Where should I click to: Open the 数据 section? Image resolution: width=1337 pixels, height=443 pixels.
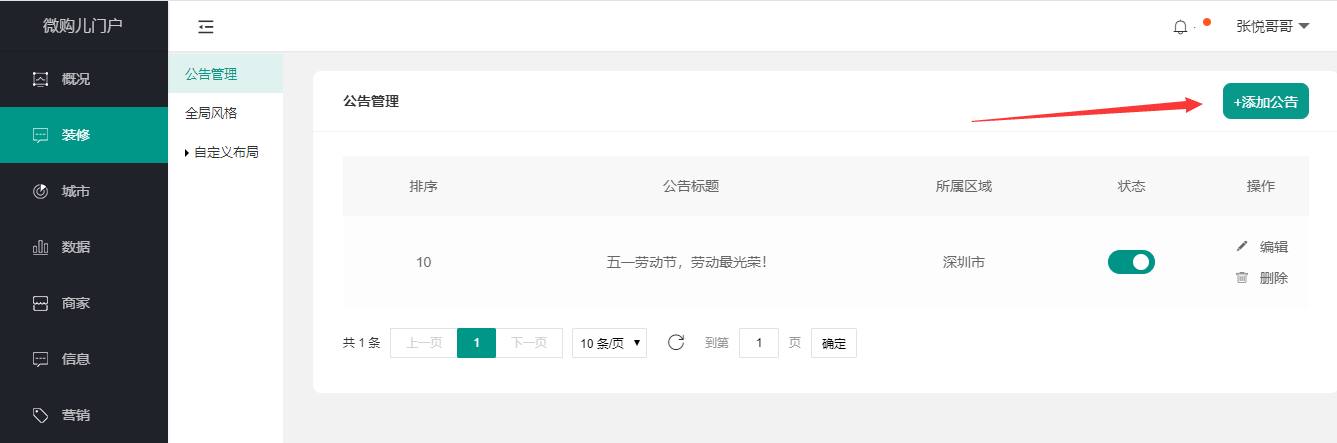pyautogui.click(x=84, y=247)
